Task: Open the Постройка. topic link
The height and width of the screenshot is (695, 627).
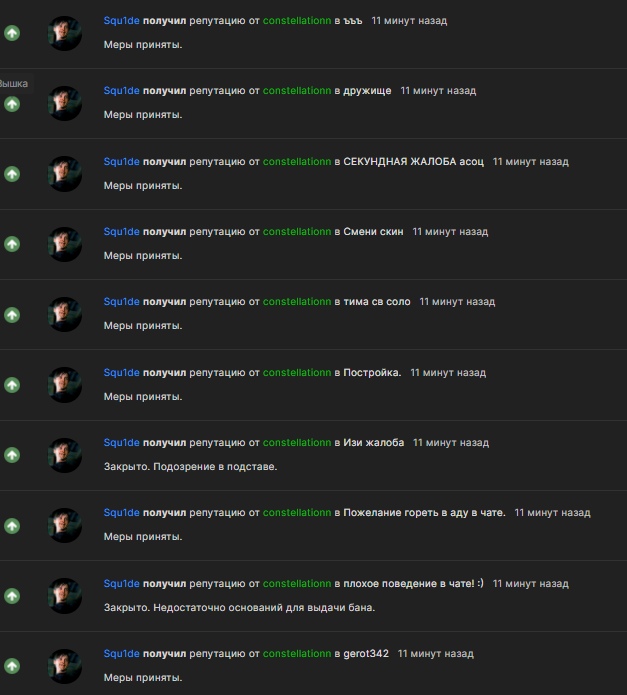Action: pyautogui.click(x=372, y=373)
